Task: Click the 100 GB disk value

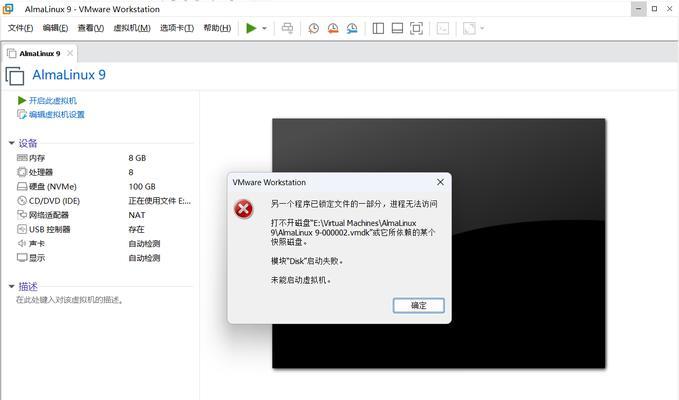Action: [x=142, y=187]
